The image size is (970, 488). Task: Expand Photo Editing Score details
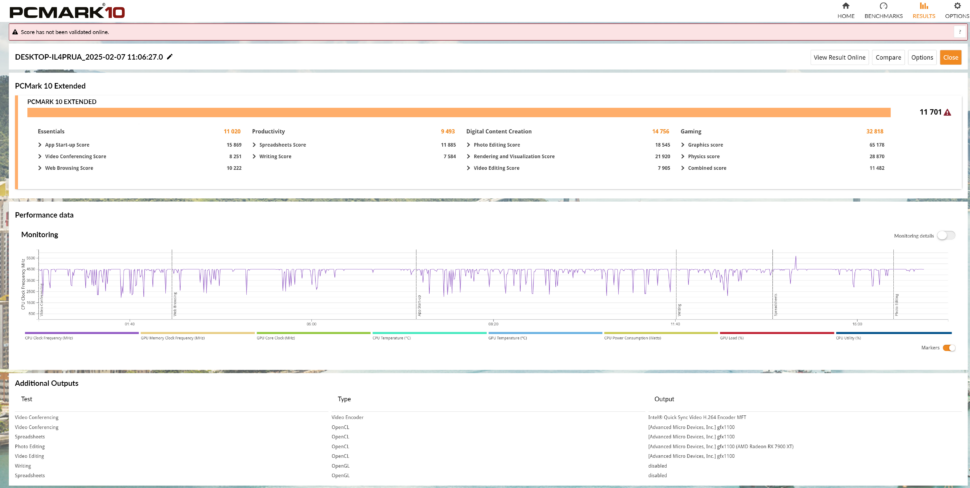469,145
